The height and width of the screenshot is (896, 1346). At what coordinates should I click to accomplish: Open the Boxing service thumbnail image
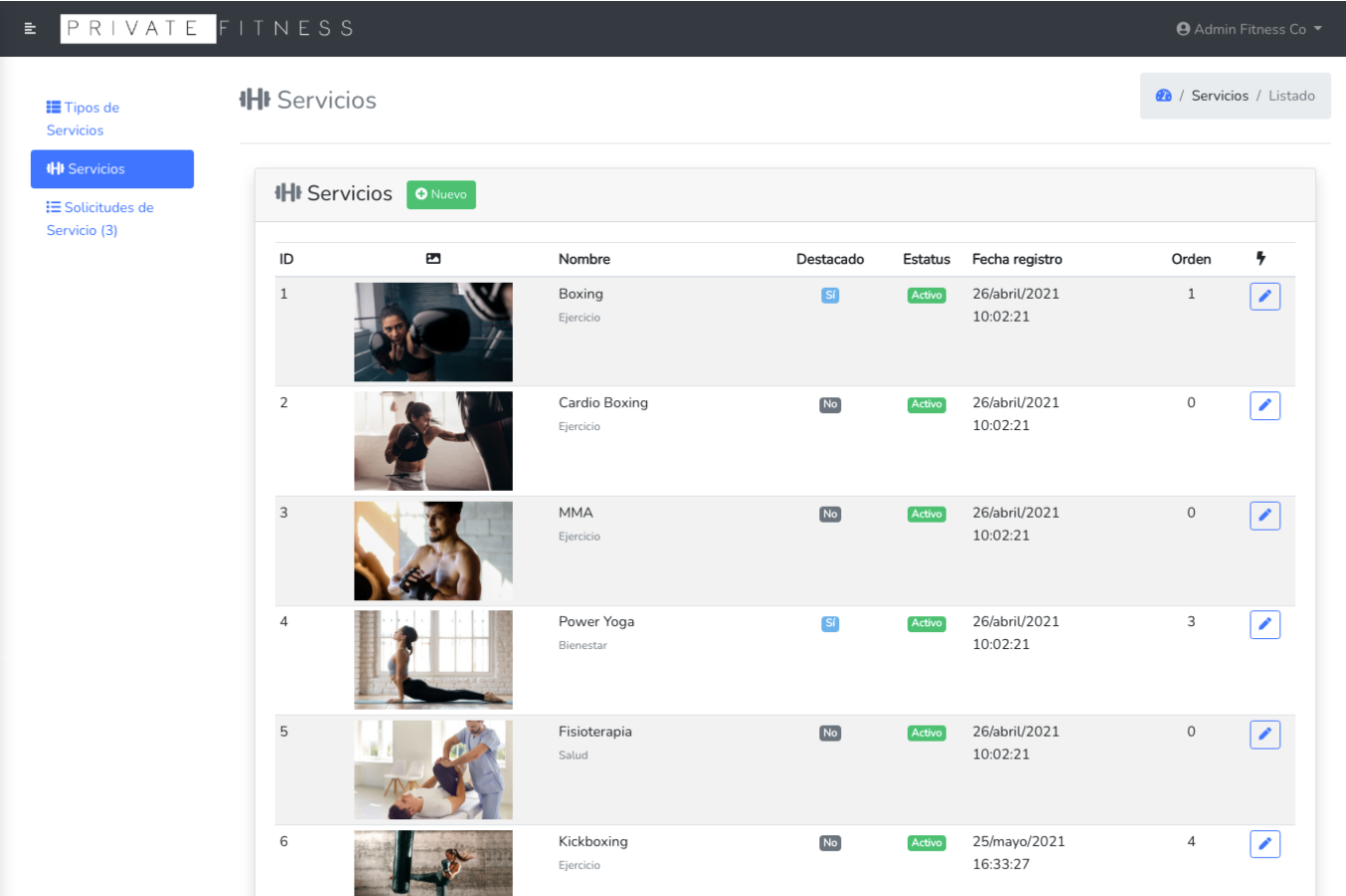(433, 333)
